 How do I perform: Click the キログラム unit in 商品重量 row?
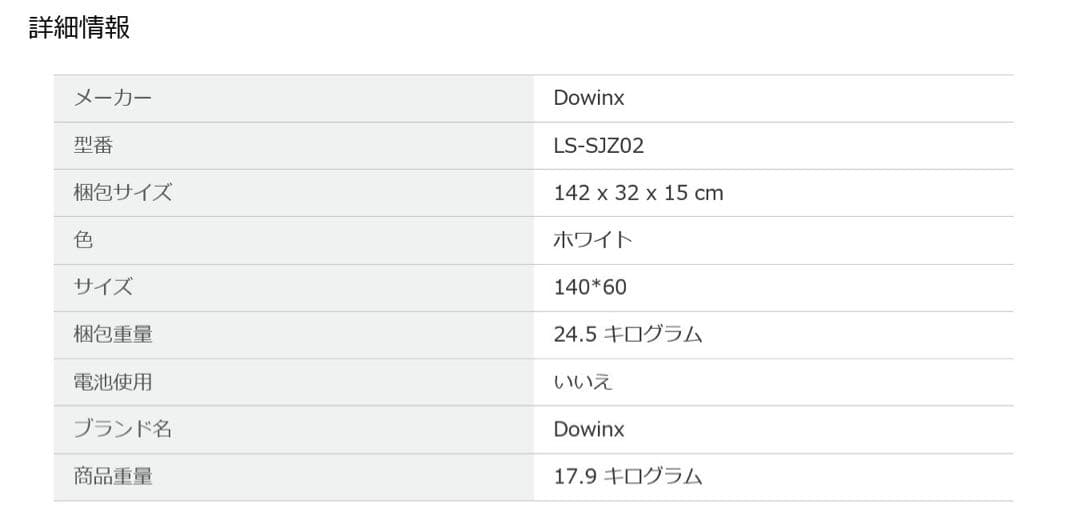(x=653, y=476)
